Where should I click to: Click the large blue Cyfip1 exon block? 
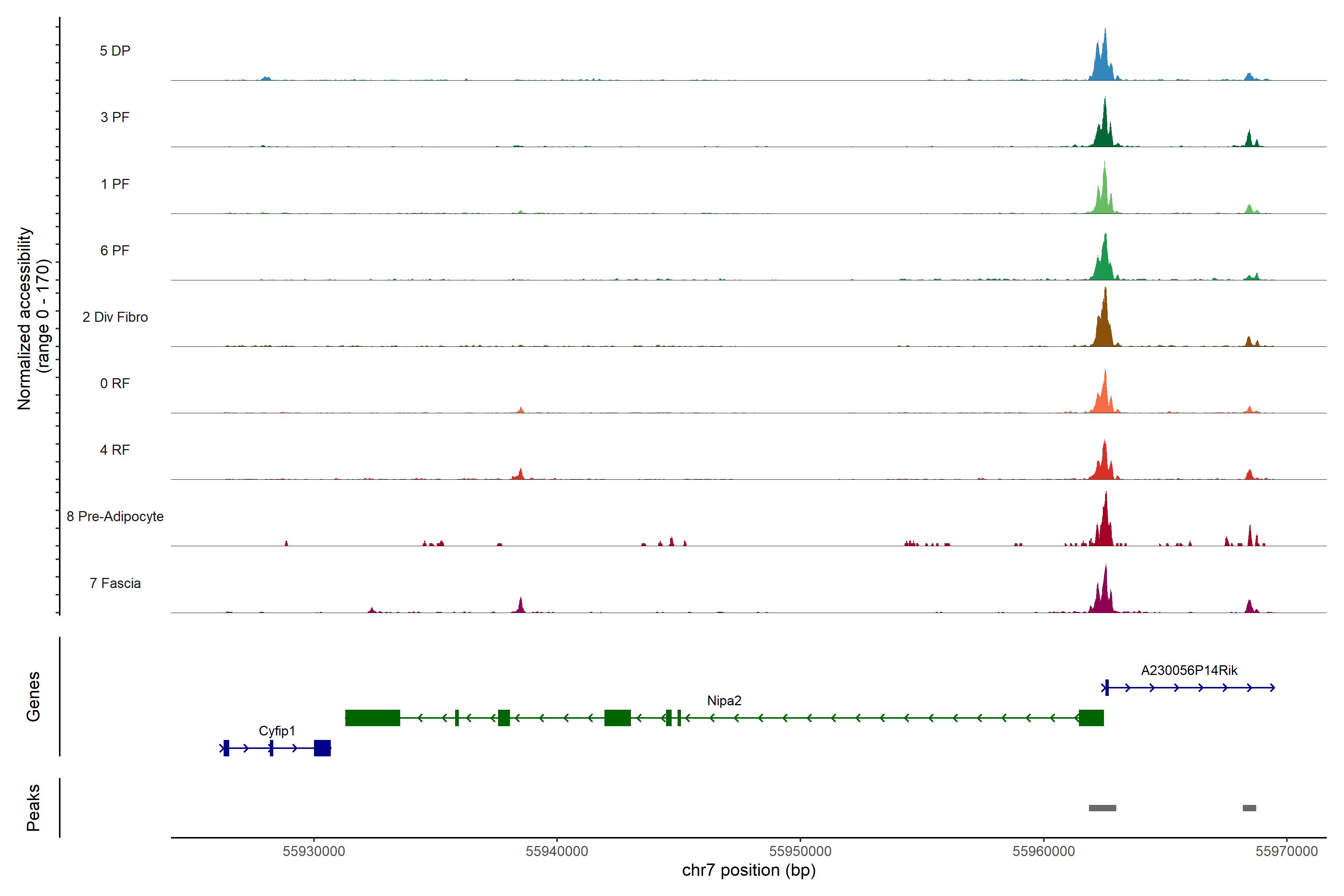(322, 748)
